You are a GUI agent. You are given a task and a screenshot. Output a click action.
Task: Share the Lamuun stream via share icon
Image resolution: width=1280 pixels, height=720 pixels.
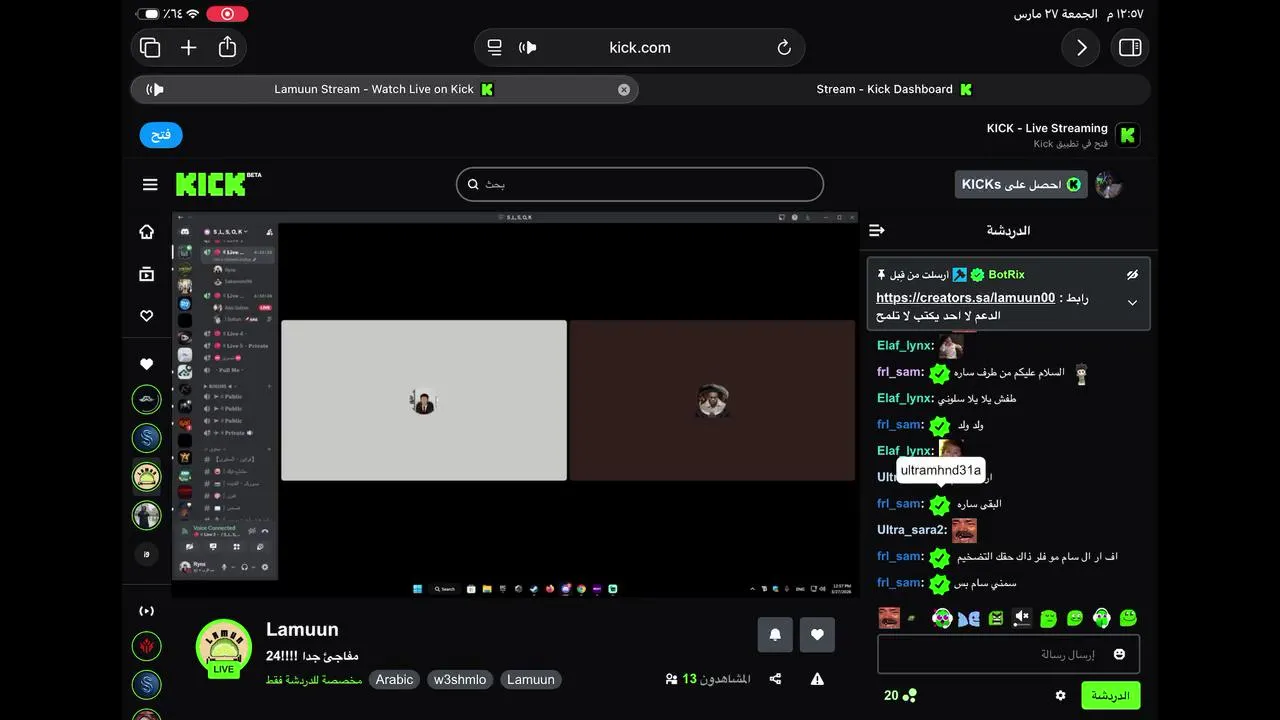tap(775, 679)
